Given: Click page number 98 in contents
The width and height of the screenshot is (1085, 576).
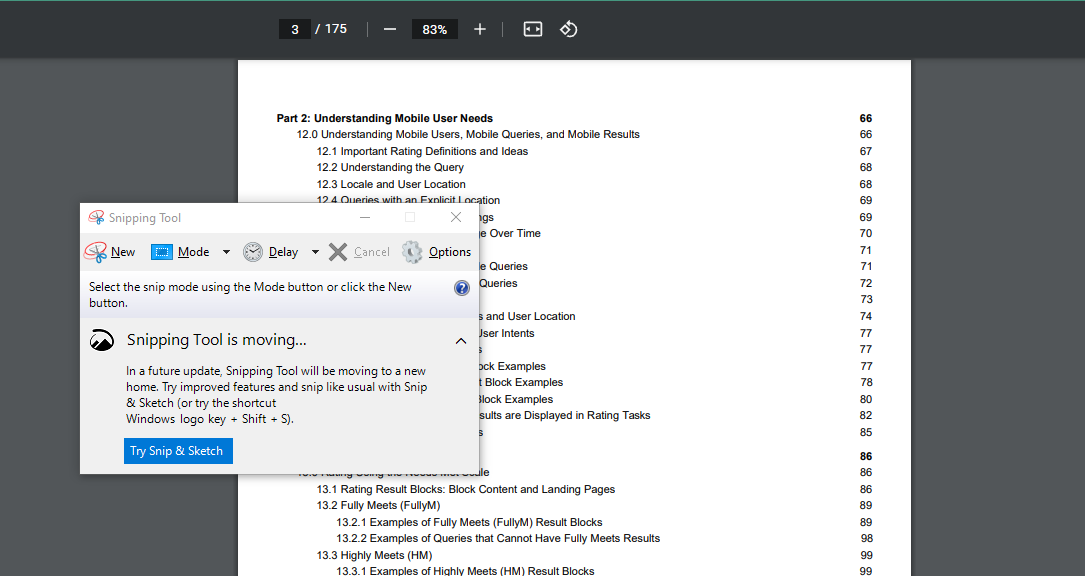Looking at the screenshot, I should (866, 539).
